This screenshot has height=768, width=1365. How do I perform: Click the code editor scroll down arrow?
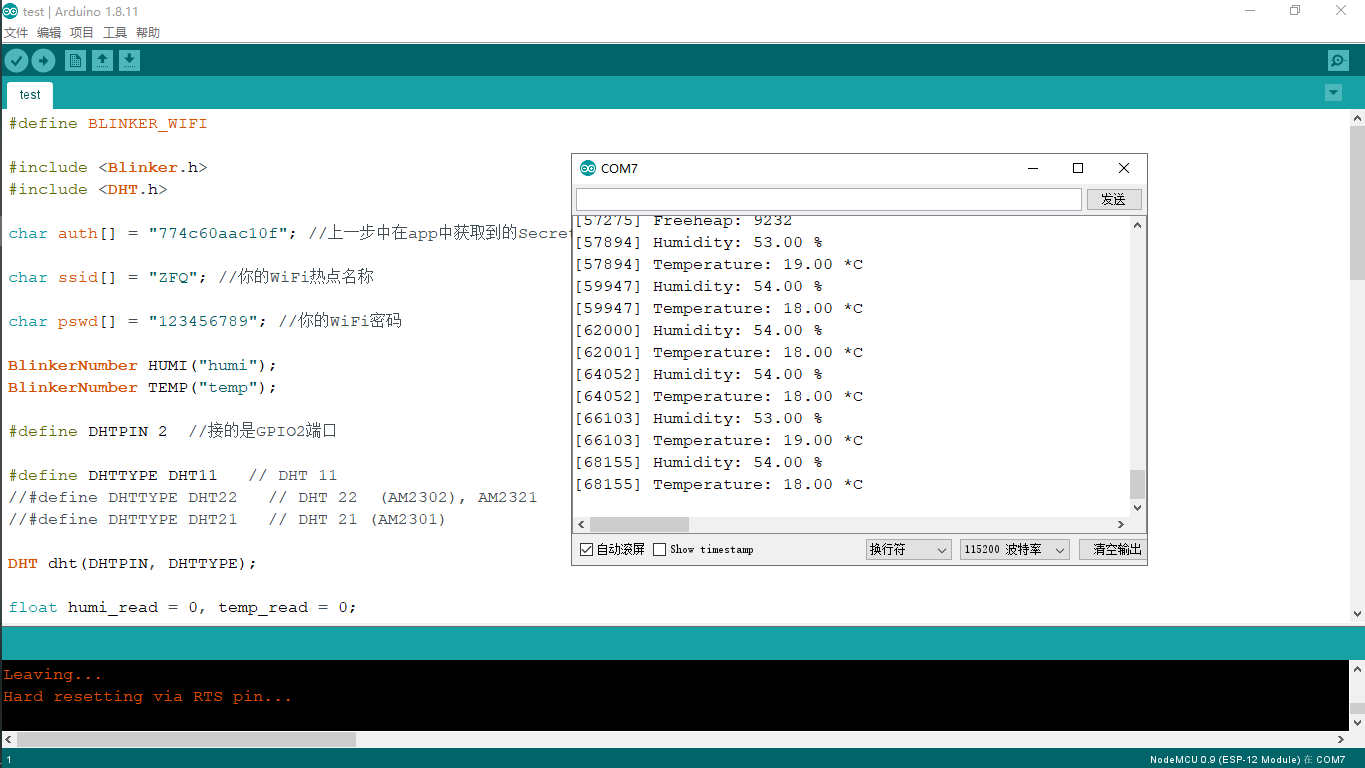click(1357, 614)
